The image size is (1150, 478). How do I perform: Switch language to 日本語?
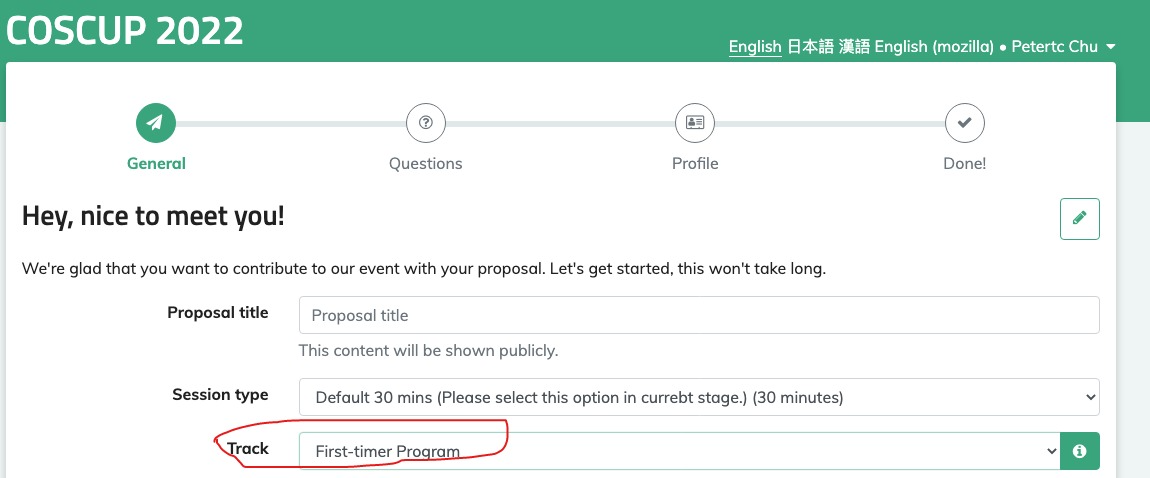810,47
